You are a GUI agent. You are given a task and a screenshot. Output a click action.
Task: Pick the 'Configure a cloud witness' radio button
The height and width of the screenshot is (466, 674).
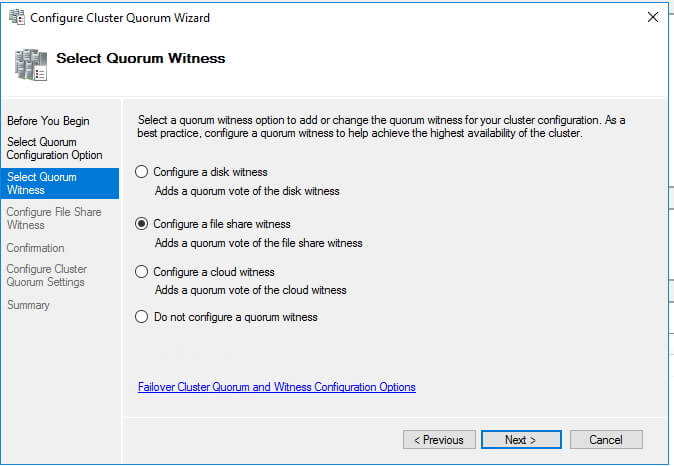click(141, 272)
